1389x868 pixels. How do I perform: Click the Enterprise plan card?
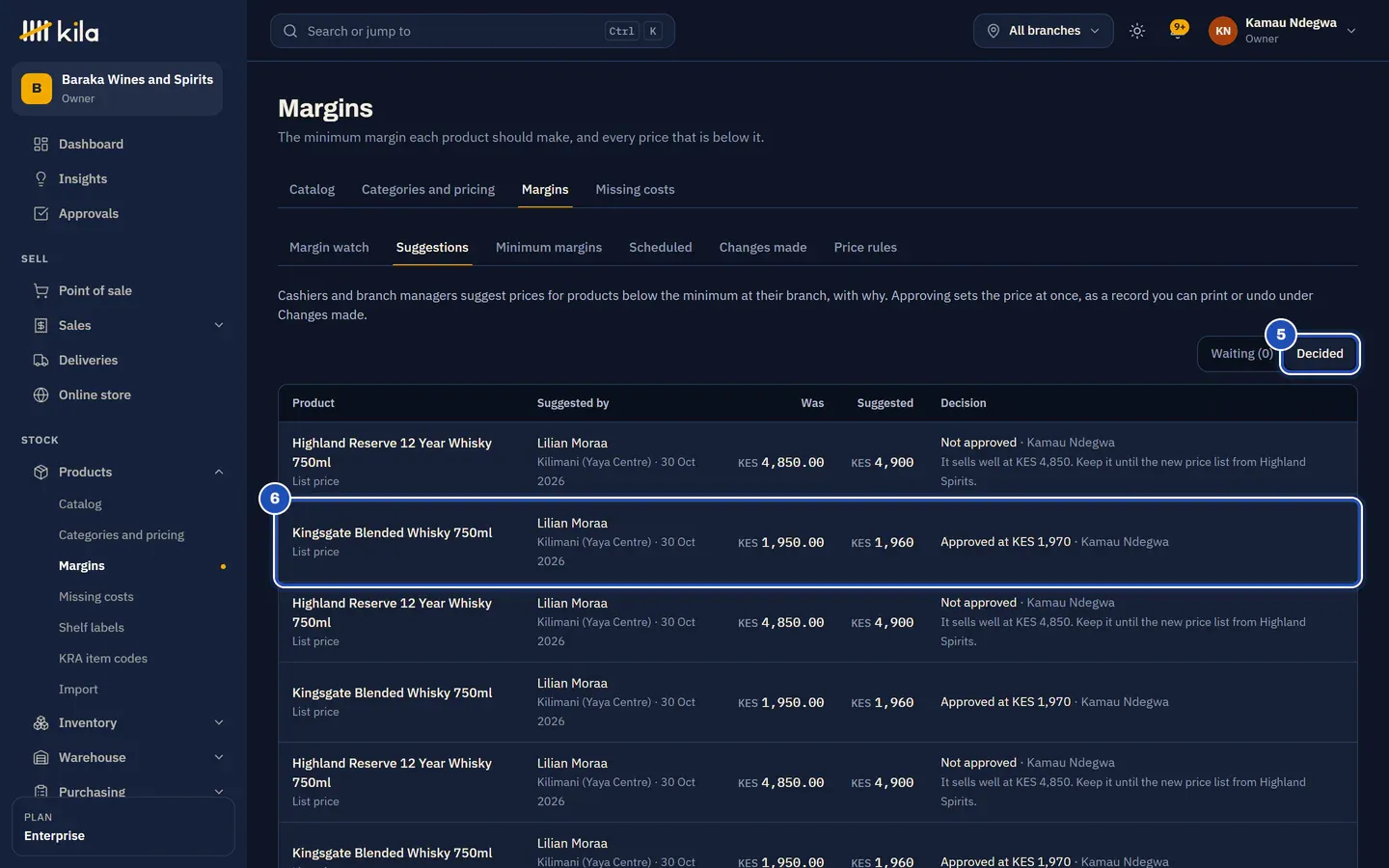click(123, 827)
